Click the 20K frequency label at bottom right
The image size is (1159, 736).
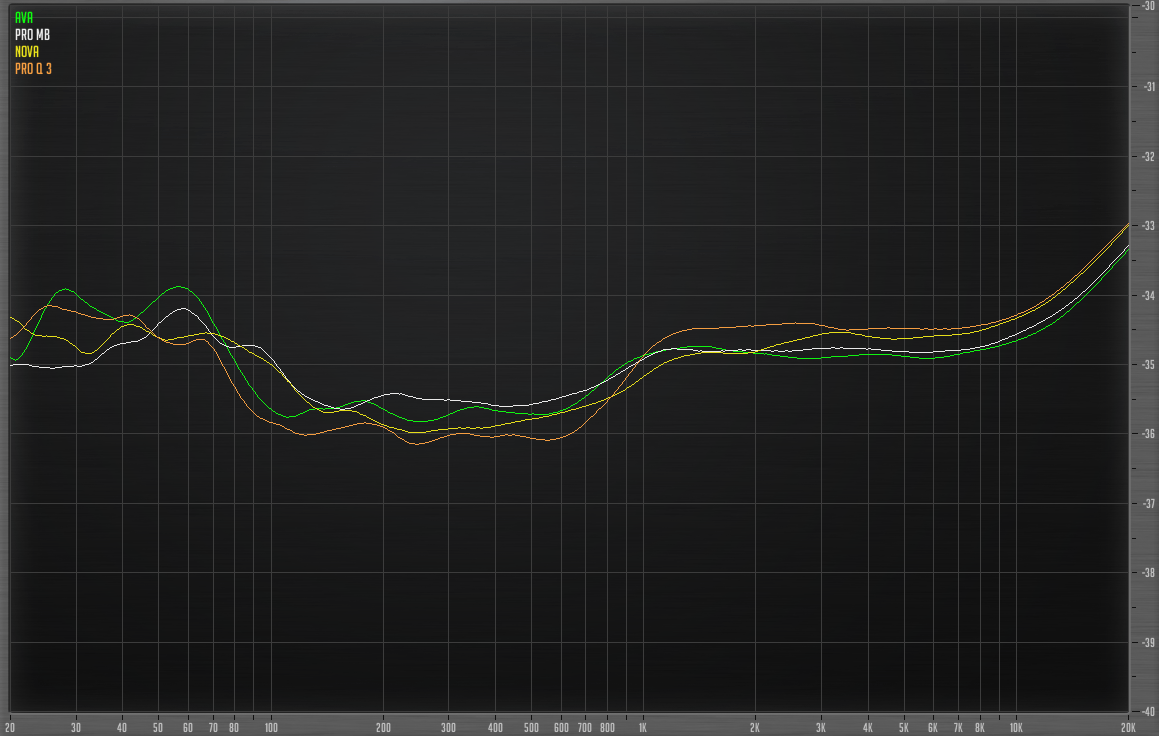point(1128,727)
